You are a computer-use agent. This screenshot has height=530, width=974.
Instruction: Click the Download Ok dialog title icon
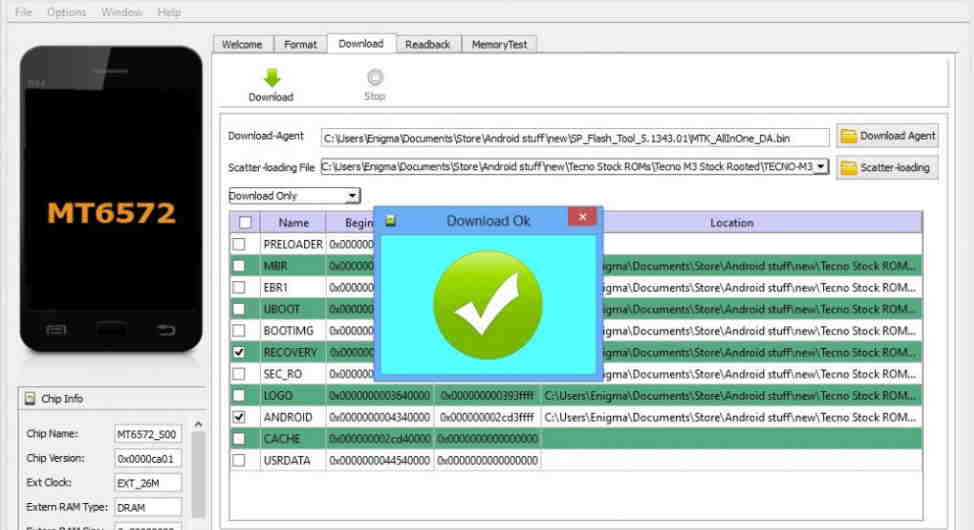pyautogui.click(x=391, y=221)
